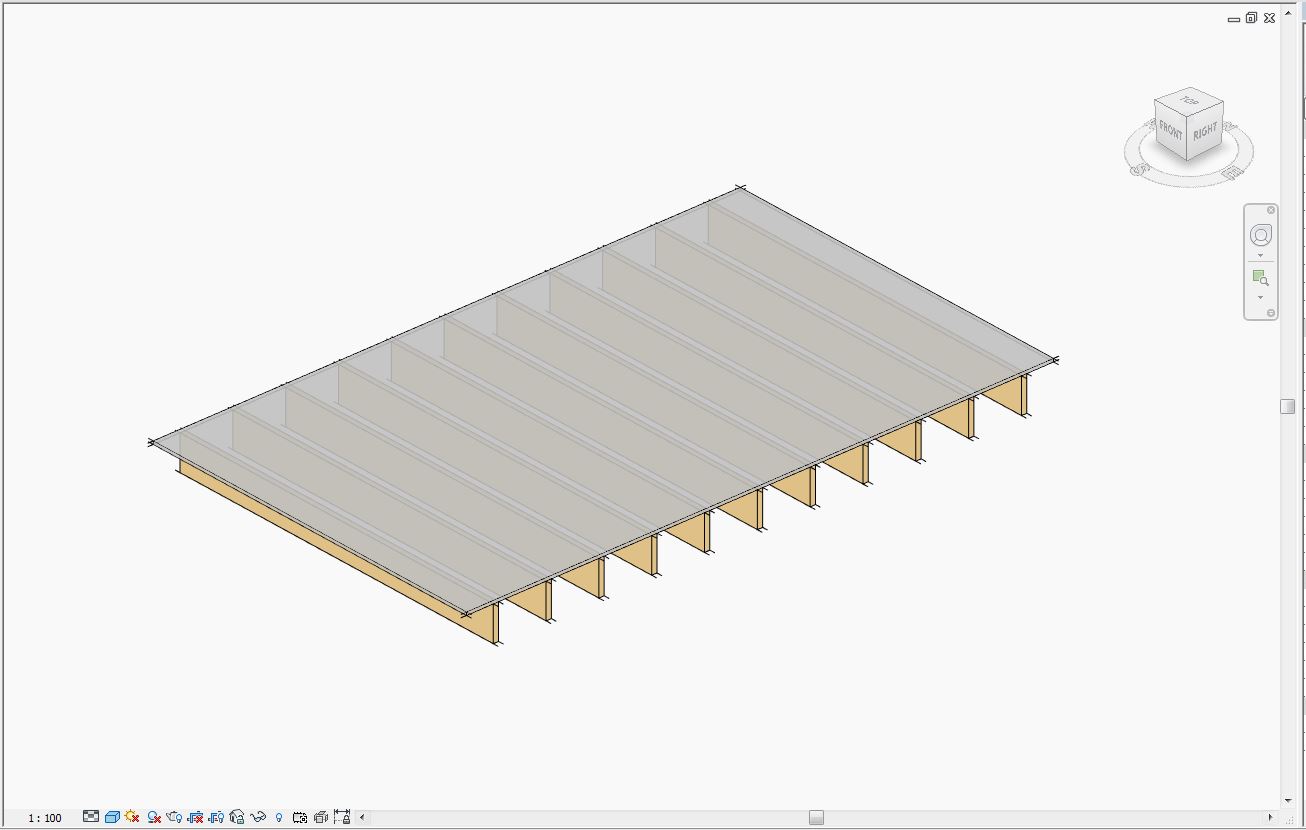This screenshot has height=830, width=1306.
Task: Select the Zoom tool on navigation bar
Action: pyautogui.click(x=1260, y=276)
